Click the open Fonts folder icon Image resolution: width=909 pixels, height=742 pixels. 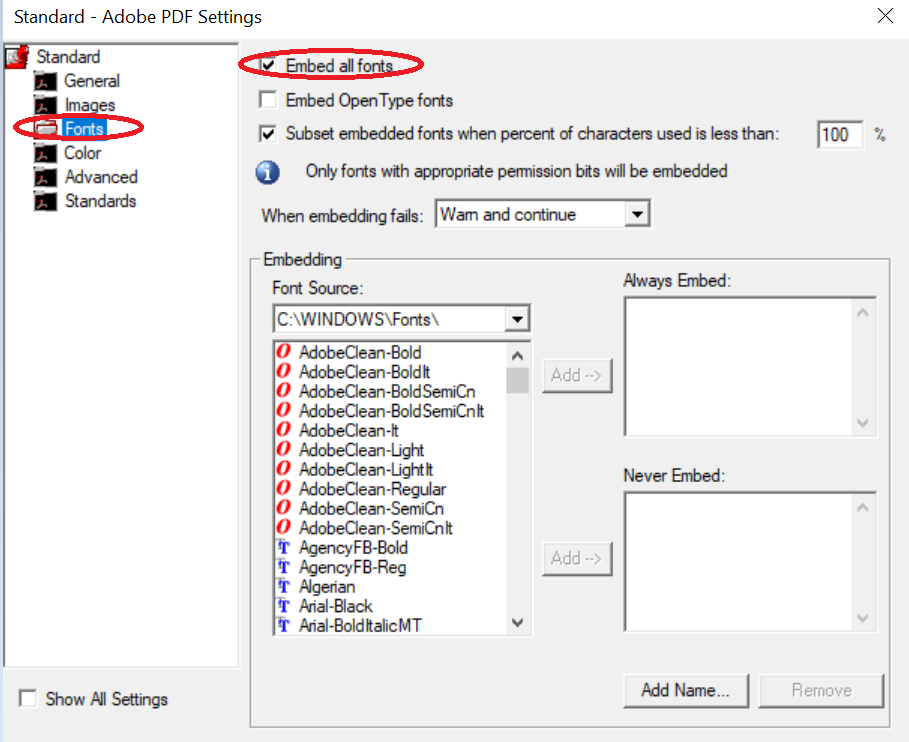[45, 129]
